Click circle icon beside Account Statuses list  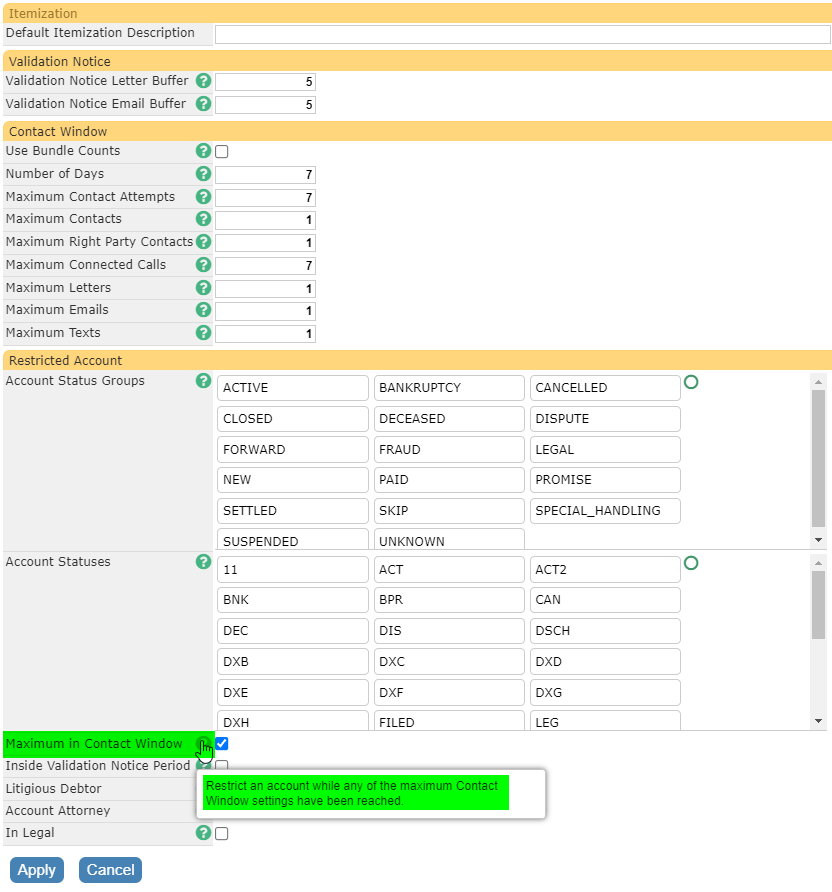click(x=691, y=563)
